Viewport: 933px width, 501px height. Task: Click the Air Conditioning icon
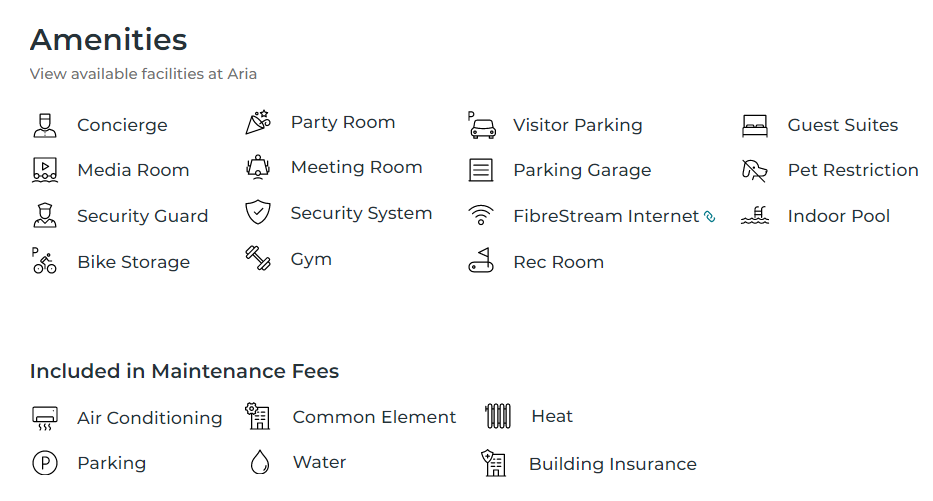(x=45, y=418)
